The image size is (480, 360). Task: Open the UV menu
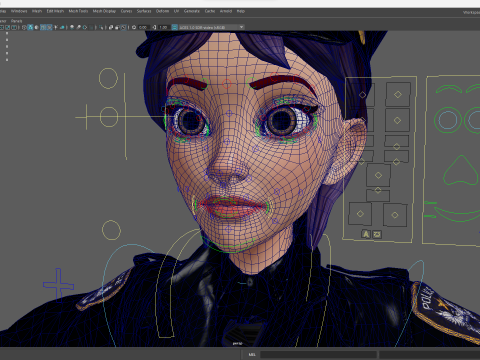[x=176, y=11]
